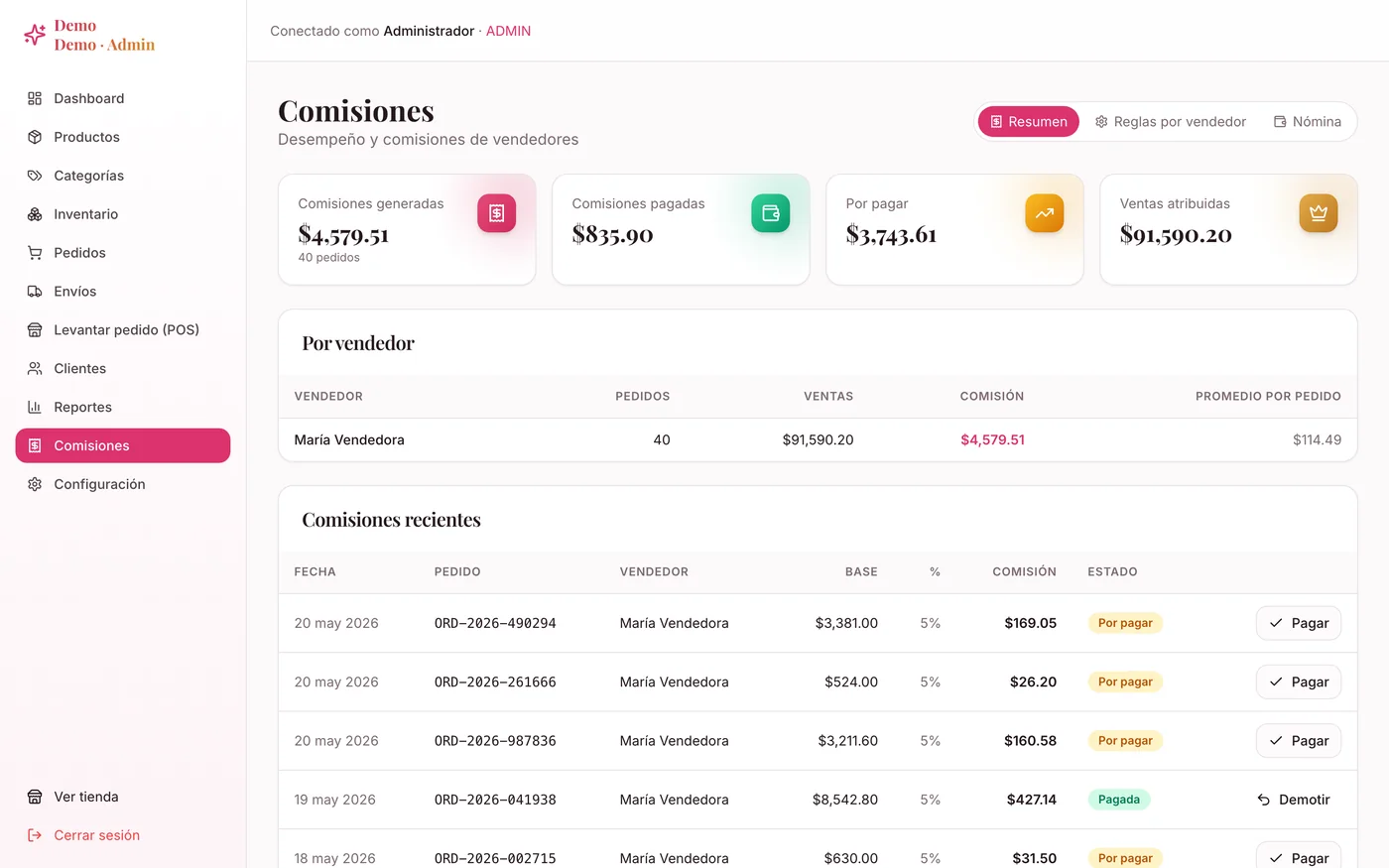Click order number ORD-2026-261666

coord(495,682)
